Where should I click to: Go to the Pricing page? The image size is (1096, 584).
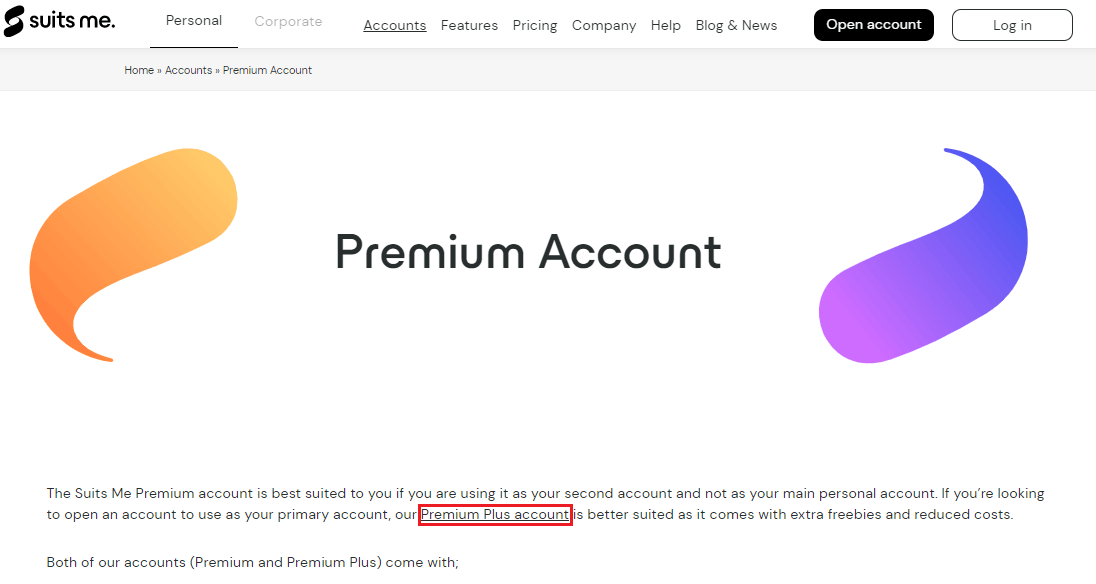click(535, 25)
